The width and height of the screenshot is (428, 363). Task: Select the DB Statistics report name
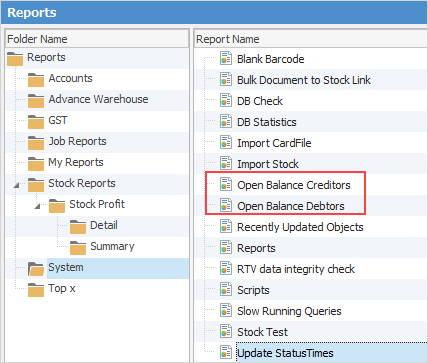pyautogui.click(x=267, y=122)
